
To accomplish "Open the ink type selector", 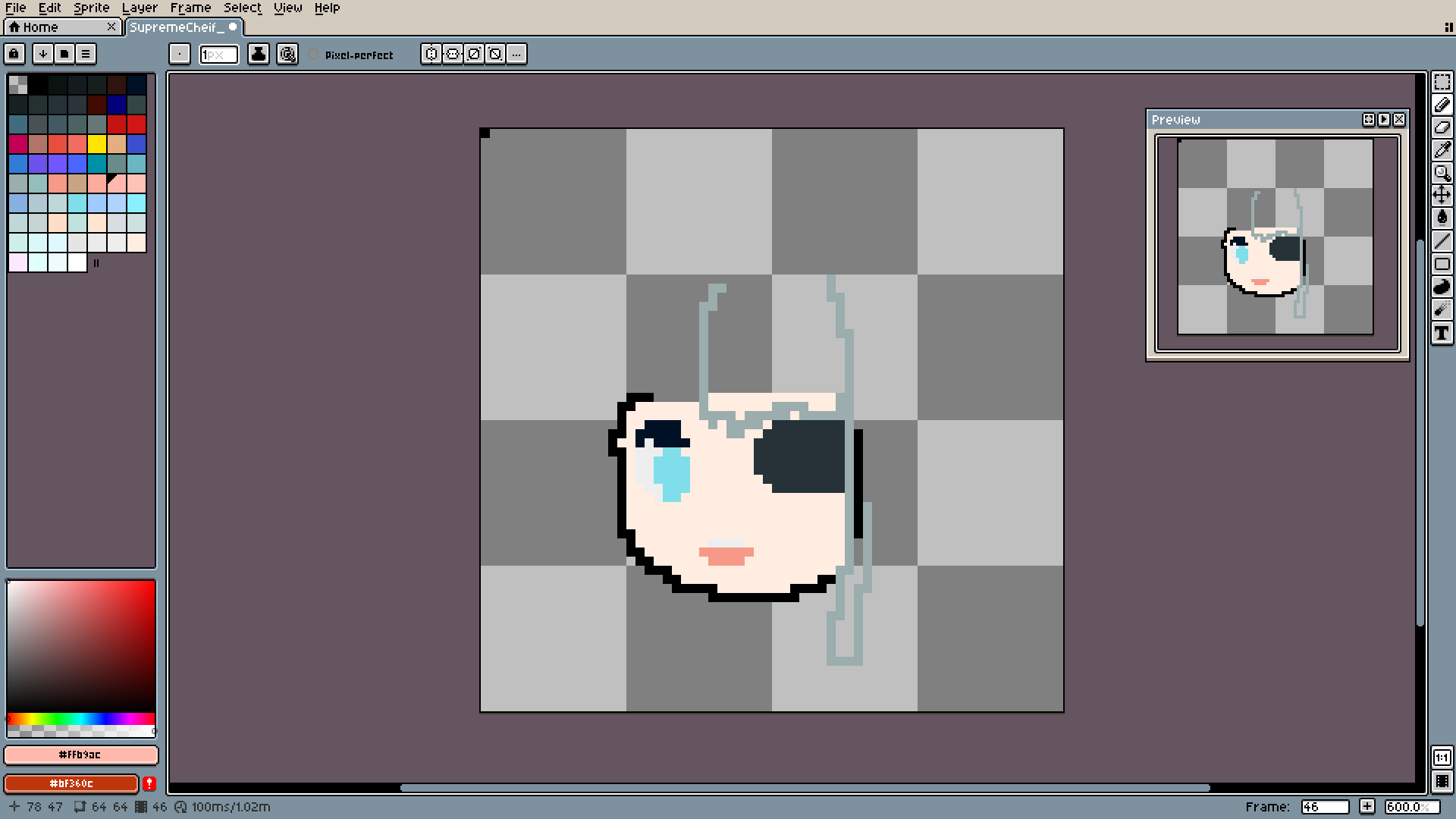I will 259,54.
